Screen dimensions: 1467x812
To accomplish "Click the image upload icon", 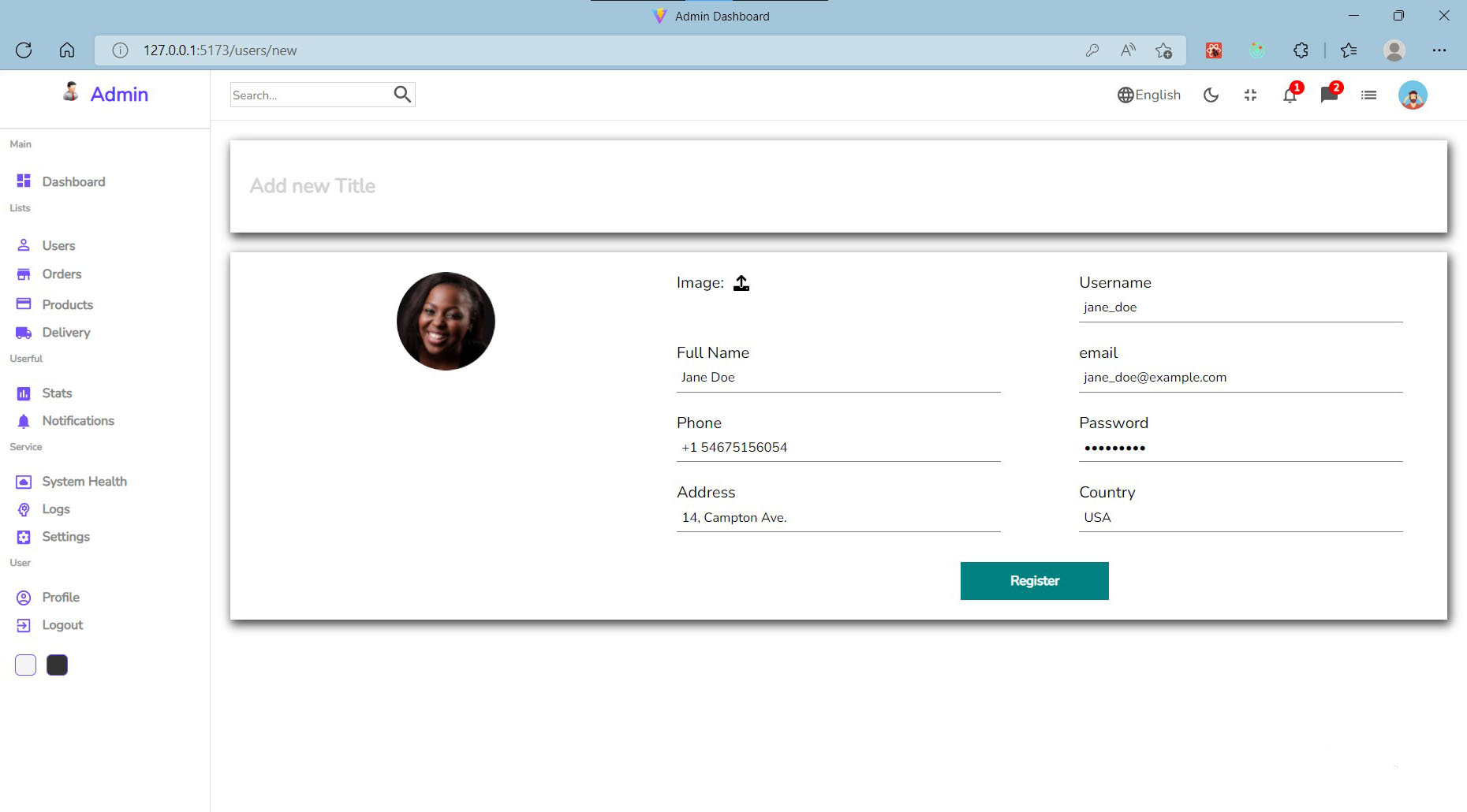I will [x=741, y=283].
